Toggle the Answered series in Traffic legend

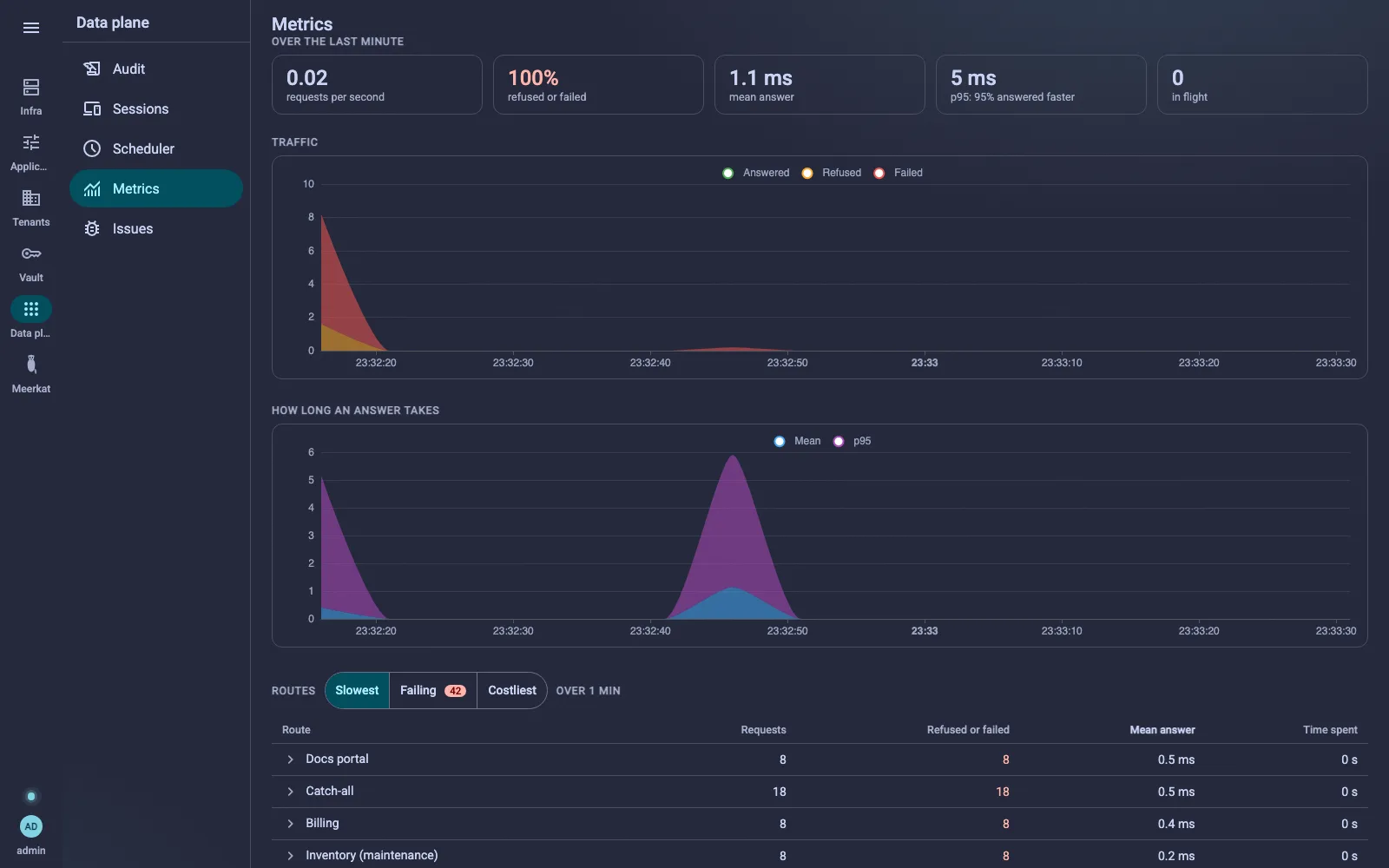(756, 173)
